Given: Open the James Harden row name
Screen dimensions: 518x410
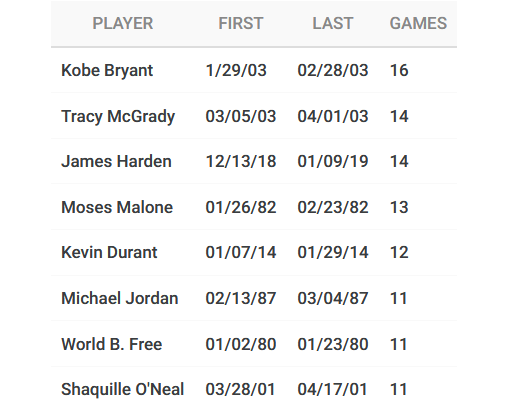Looking at the screenshot, I should 116,161.
